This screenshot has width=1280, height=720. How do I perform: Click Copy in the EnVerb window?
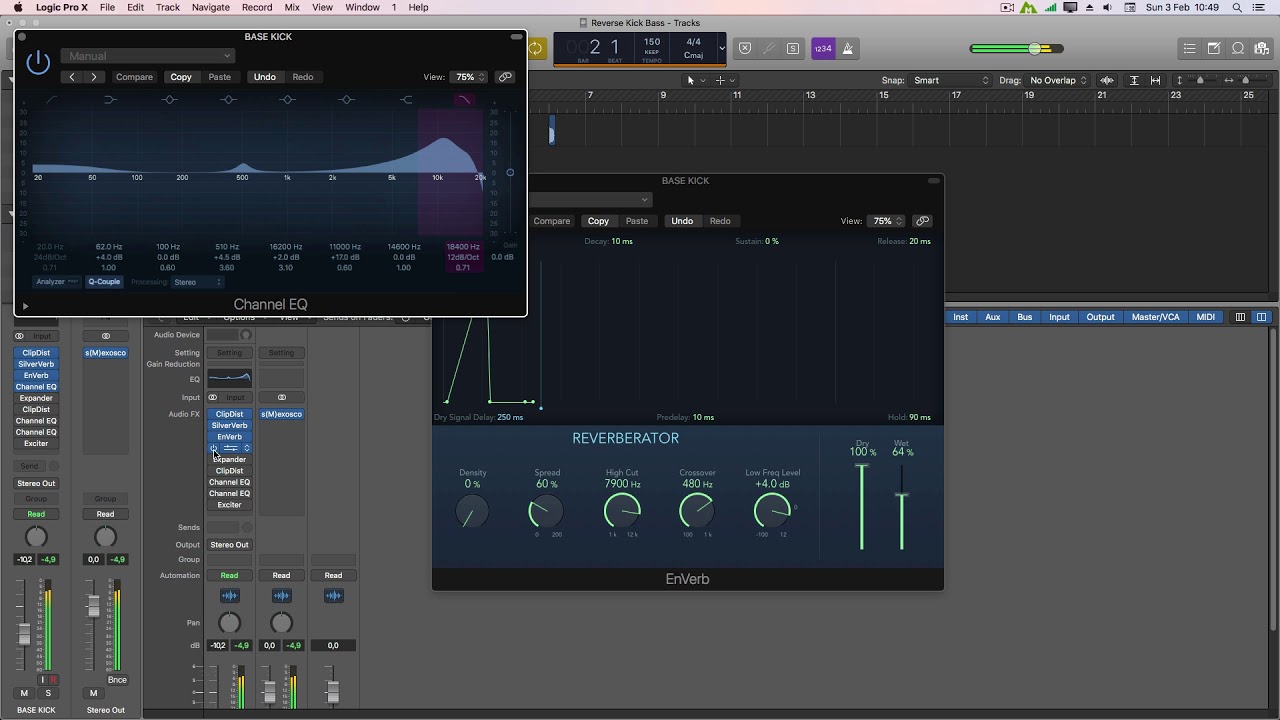pyautogui.click(x=598, y=221)
